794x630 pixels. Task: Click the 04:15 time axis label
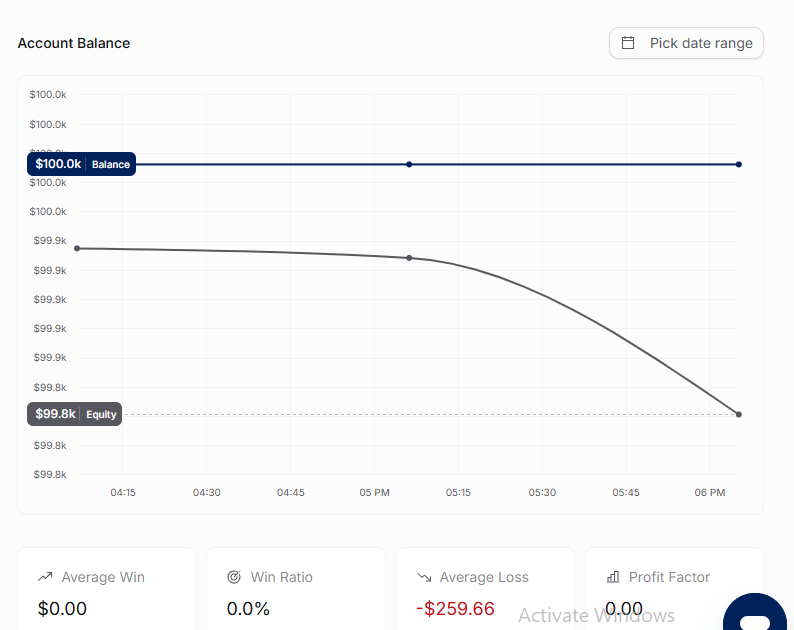point(123,492)
